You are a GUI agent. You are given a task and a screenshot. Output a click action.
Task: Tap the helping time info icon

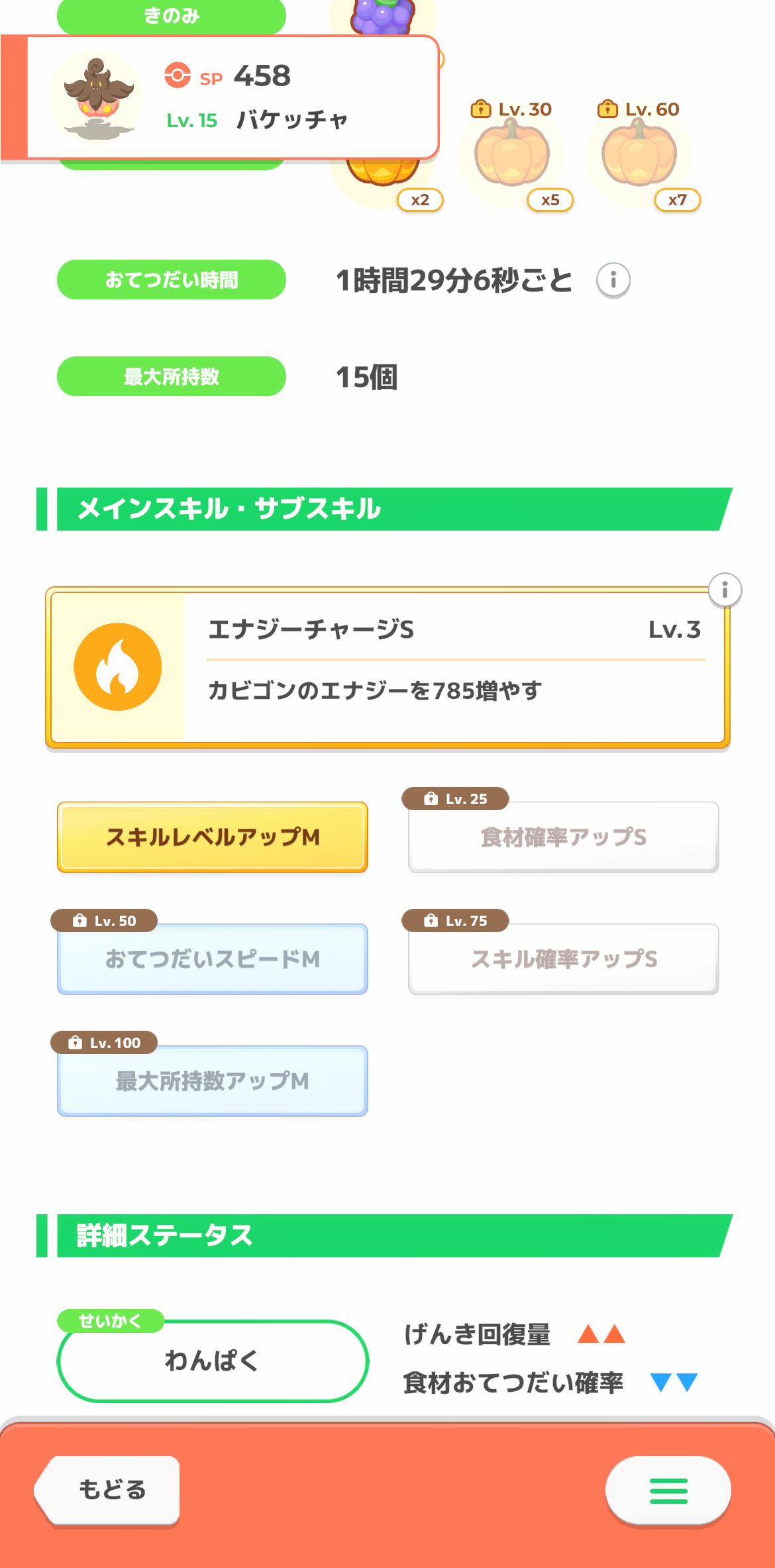613,280
